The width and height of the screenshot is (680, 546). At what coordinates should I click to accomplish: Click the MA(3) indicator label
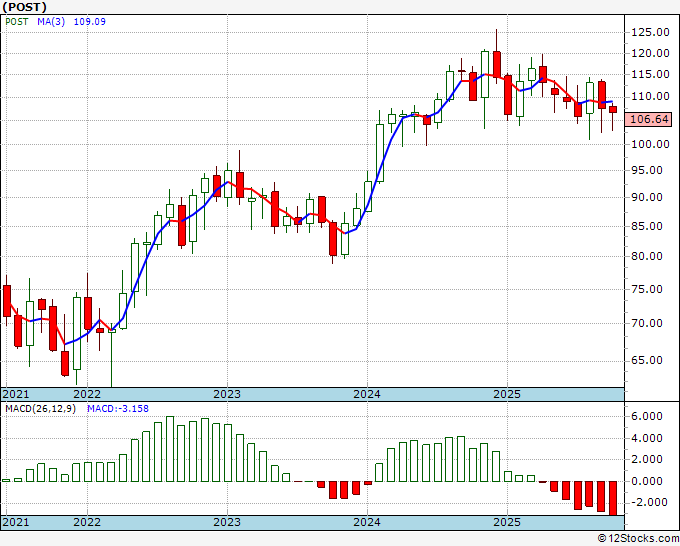(51, 22)
